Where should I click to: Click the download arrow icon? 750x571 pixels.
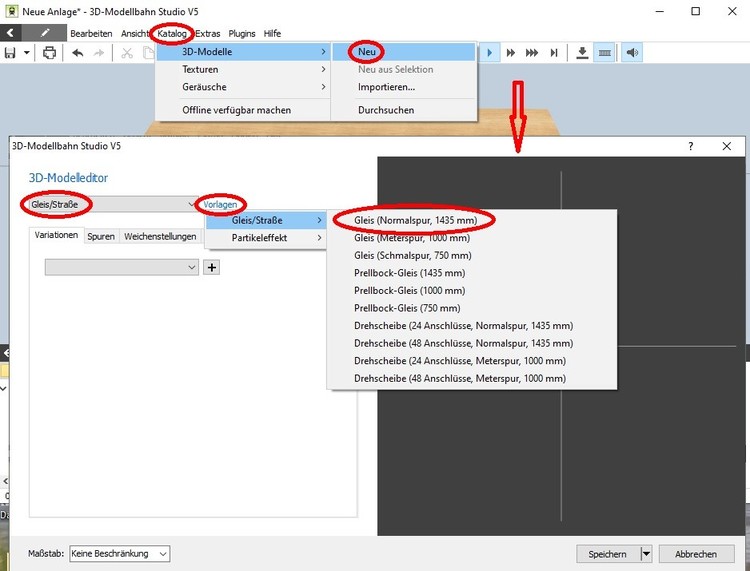pos(582,53)
